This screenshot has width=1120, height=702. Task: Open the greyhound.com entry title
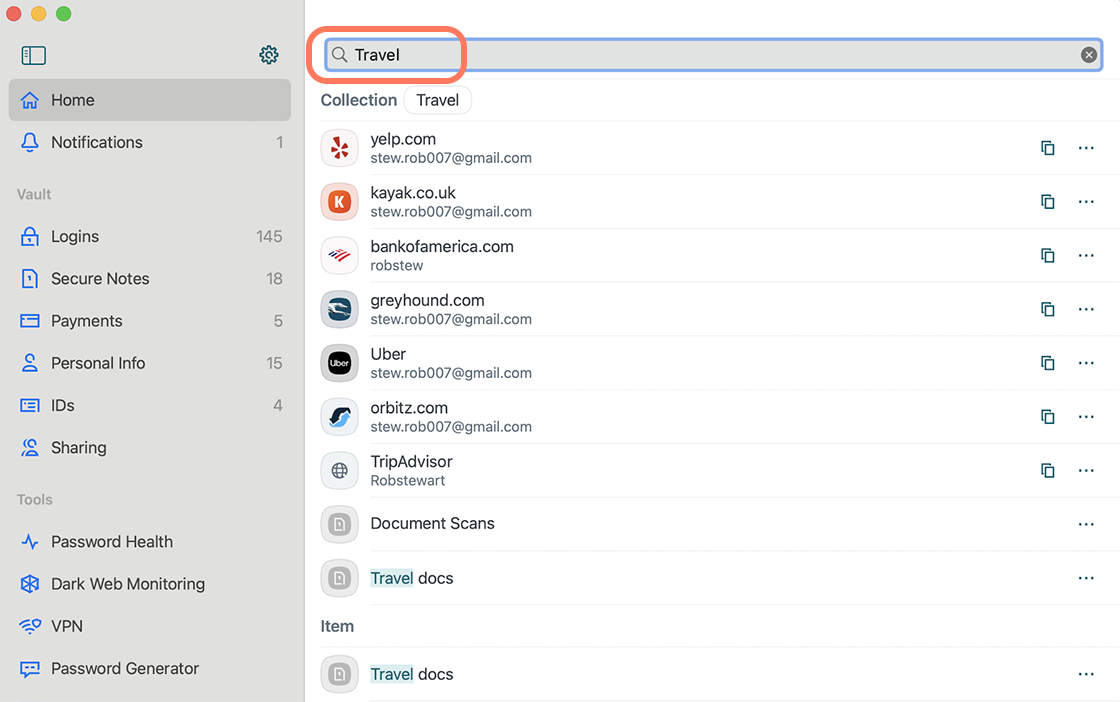click(x=427, y=300)
